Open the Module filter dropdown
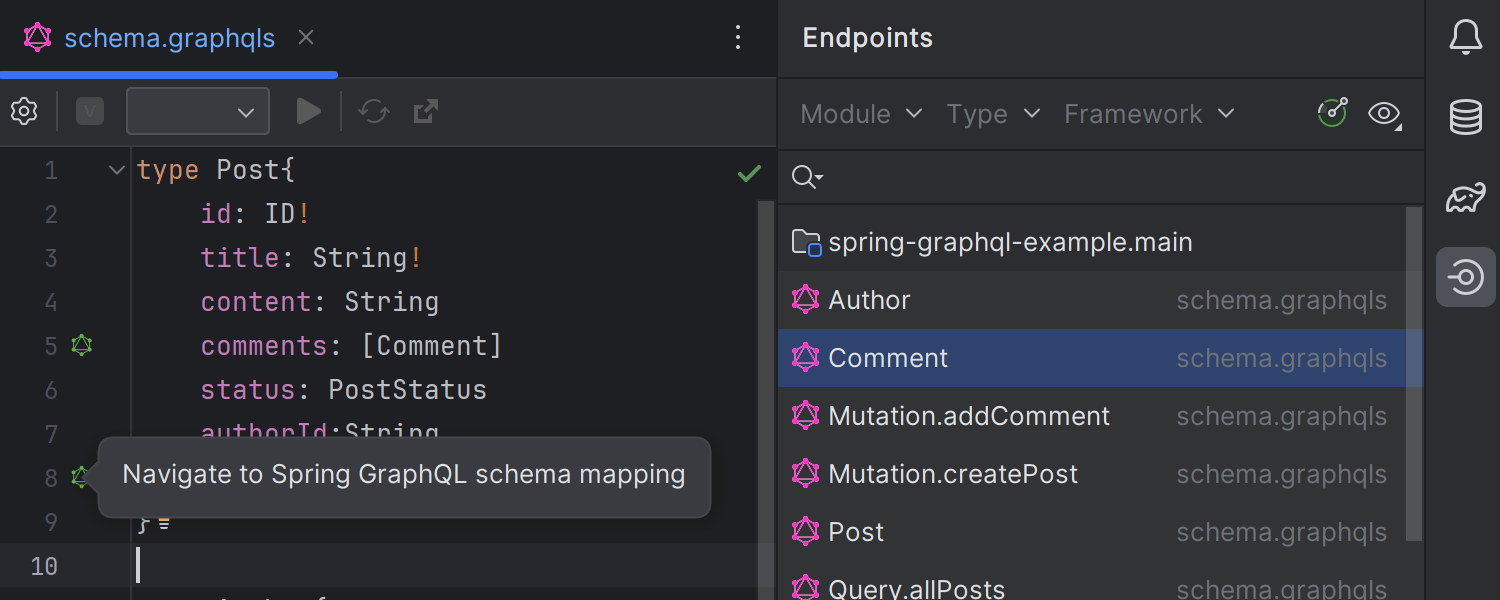1500x600 pixels. pos(860,114)
